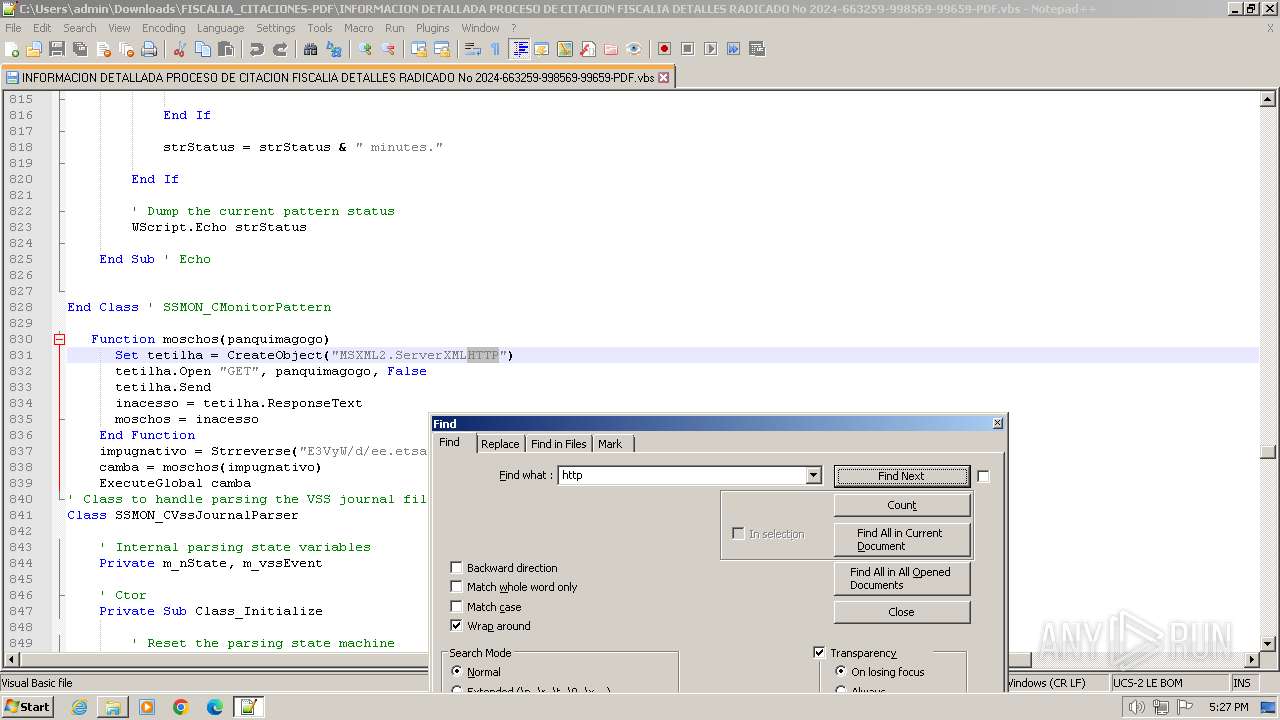The image size is (1280, 720).
Task: Switch to the Find in Files tab
Action: coord(558,444)
